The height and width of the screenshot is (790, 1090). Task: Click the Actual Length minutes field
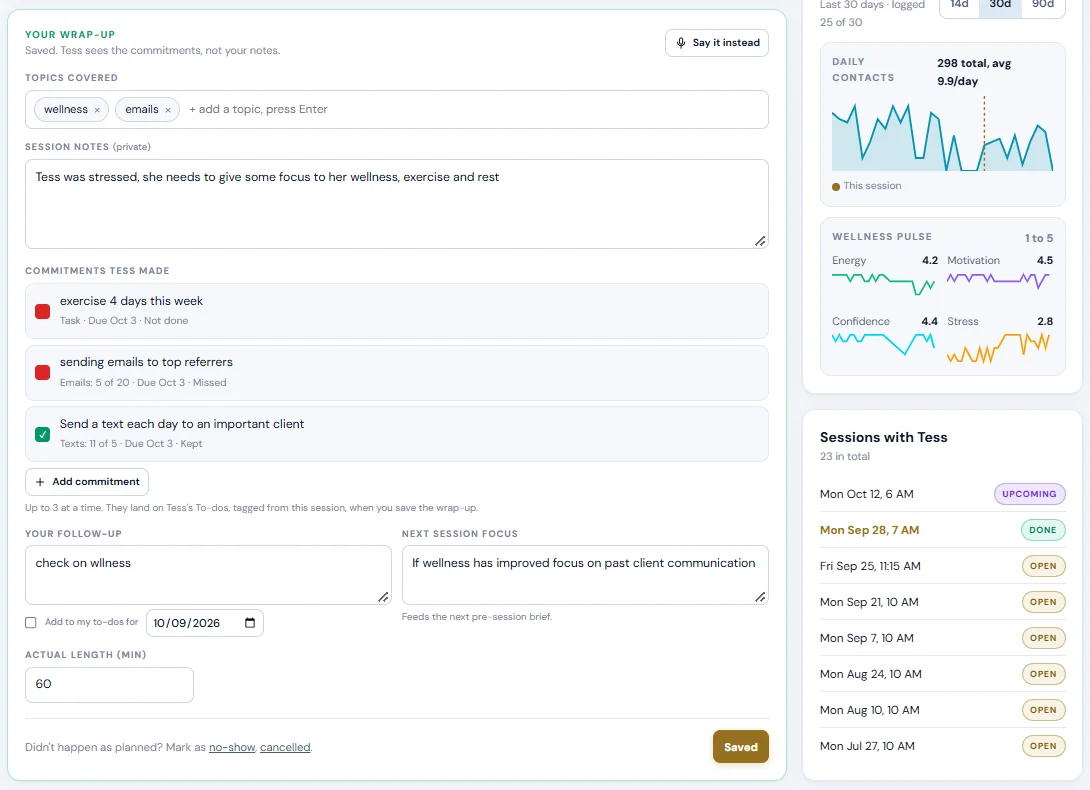tap(109, 685)
